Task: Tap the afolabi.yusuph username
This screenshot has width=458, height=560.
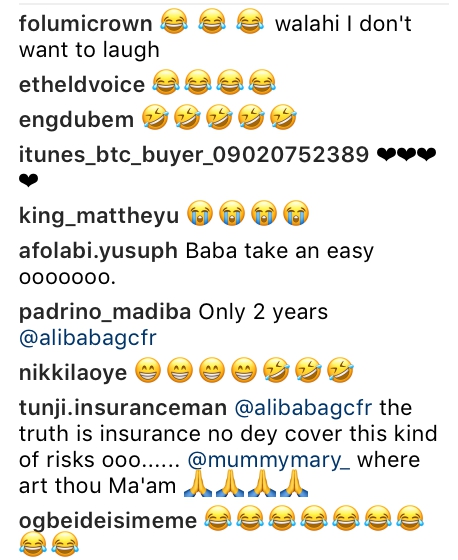Action: click(98, 251)
